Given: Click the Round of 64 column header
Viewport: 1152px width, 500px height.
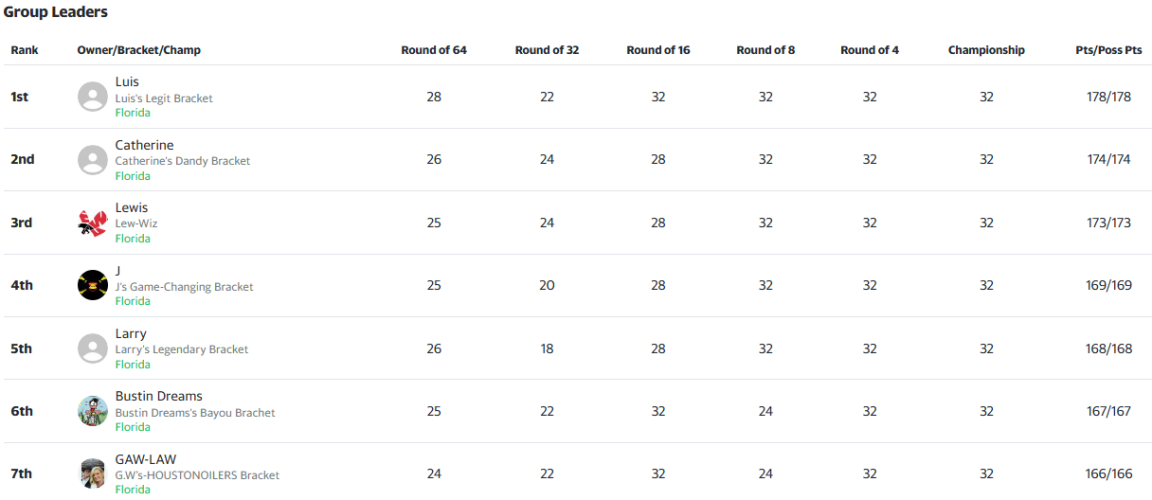Looking at the screenshot, I should coord(433,50).
